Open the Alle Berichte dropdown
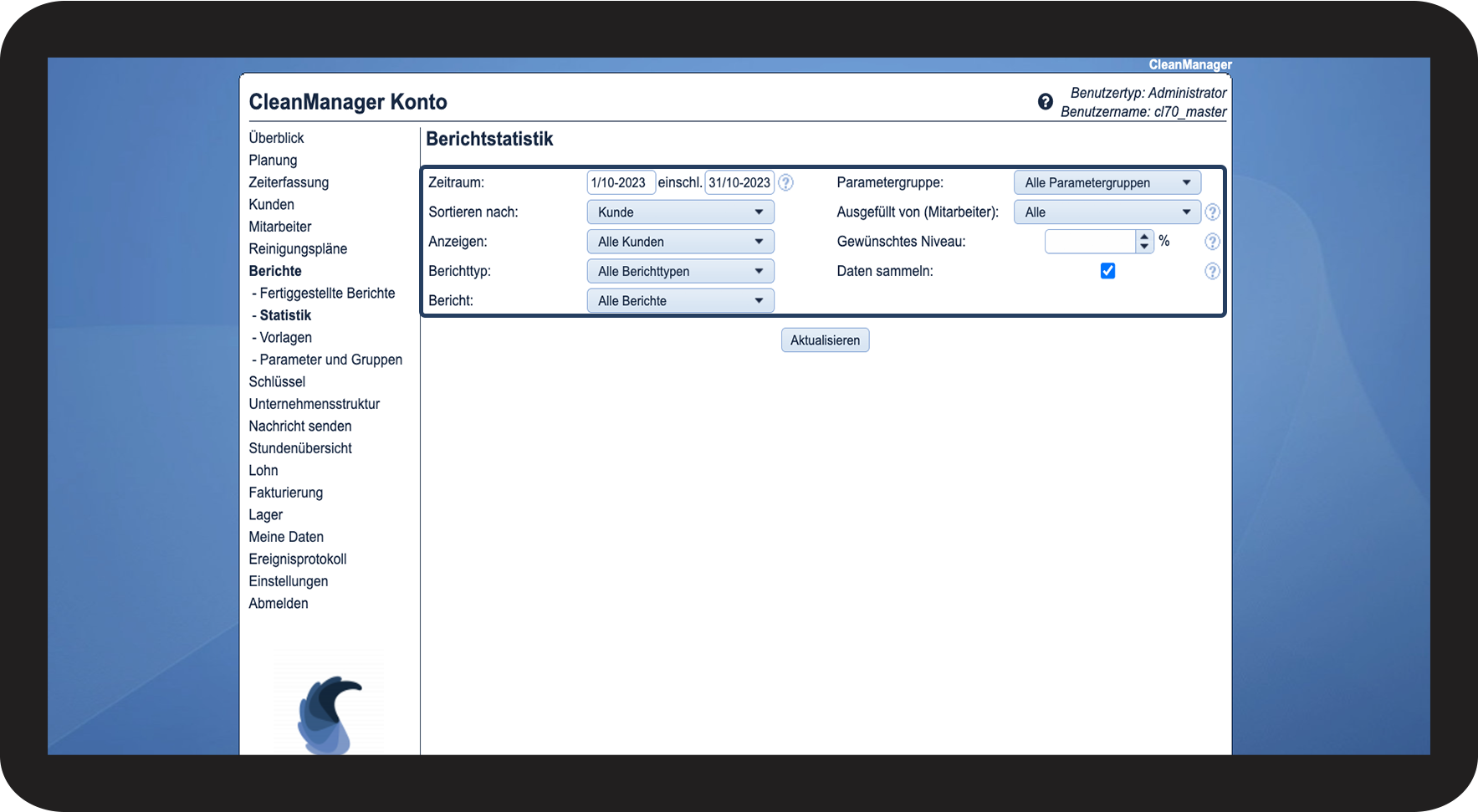 point(680,301)
